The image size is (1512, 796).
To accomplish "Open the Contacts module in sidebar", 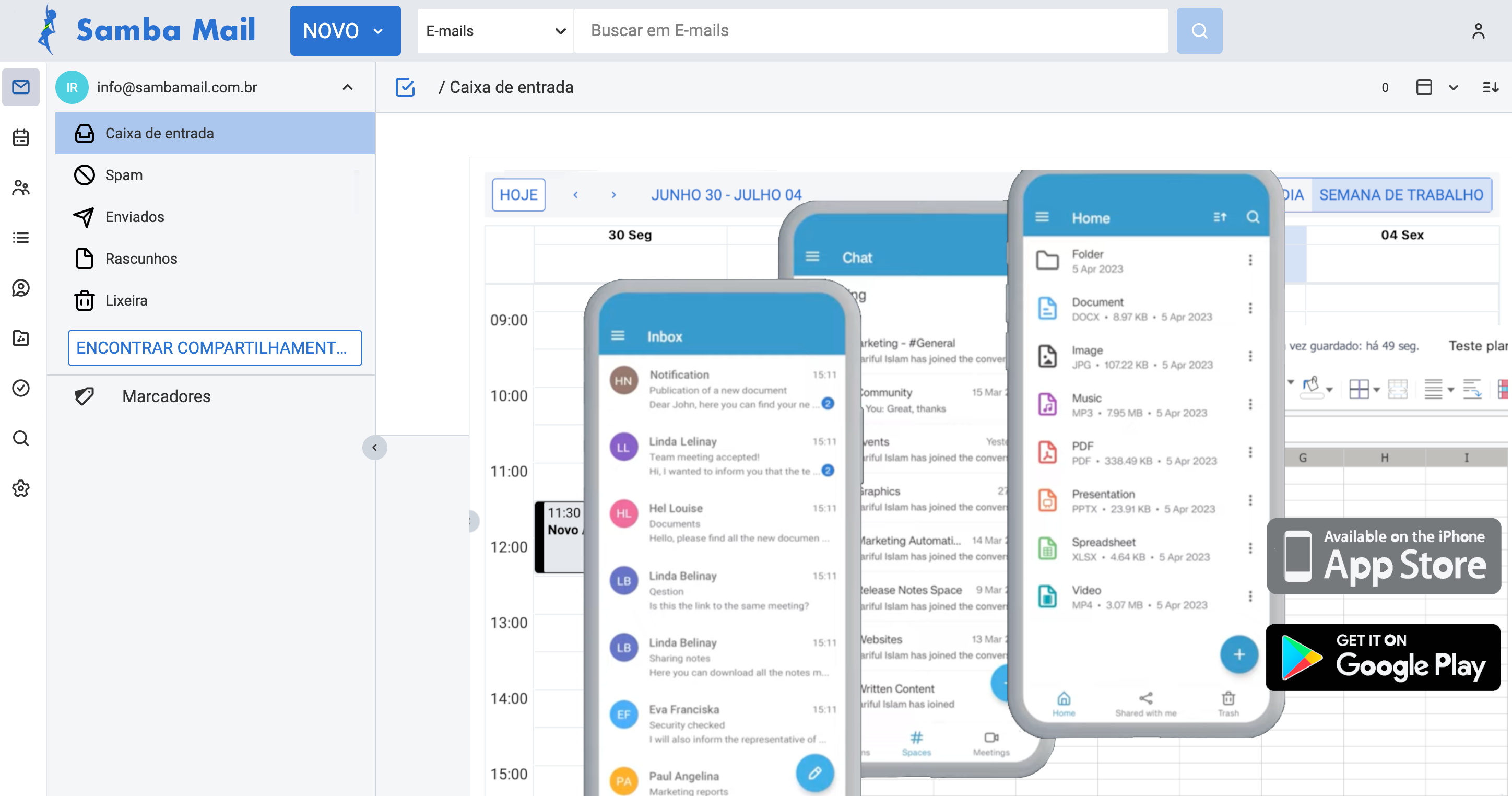I will pyautogui.click(x=20, y=188).
